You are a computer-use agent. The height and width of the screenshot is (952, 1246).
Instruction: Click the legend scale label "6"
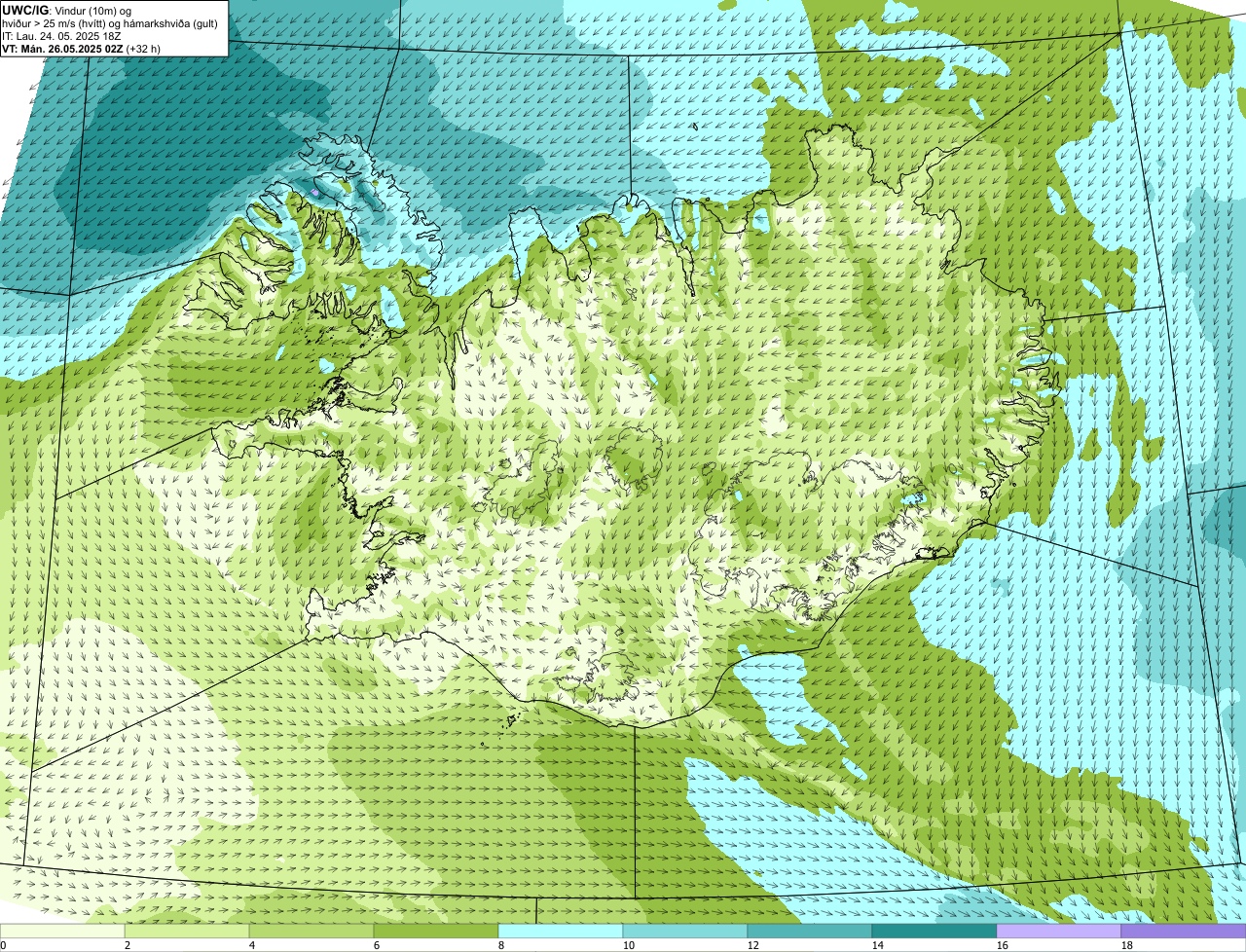coord(377,945)
